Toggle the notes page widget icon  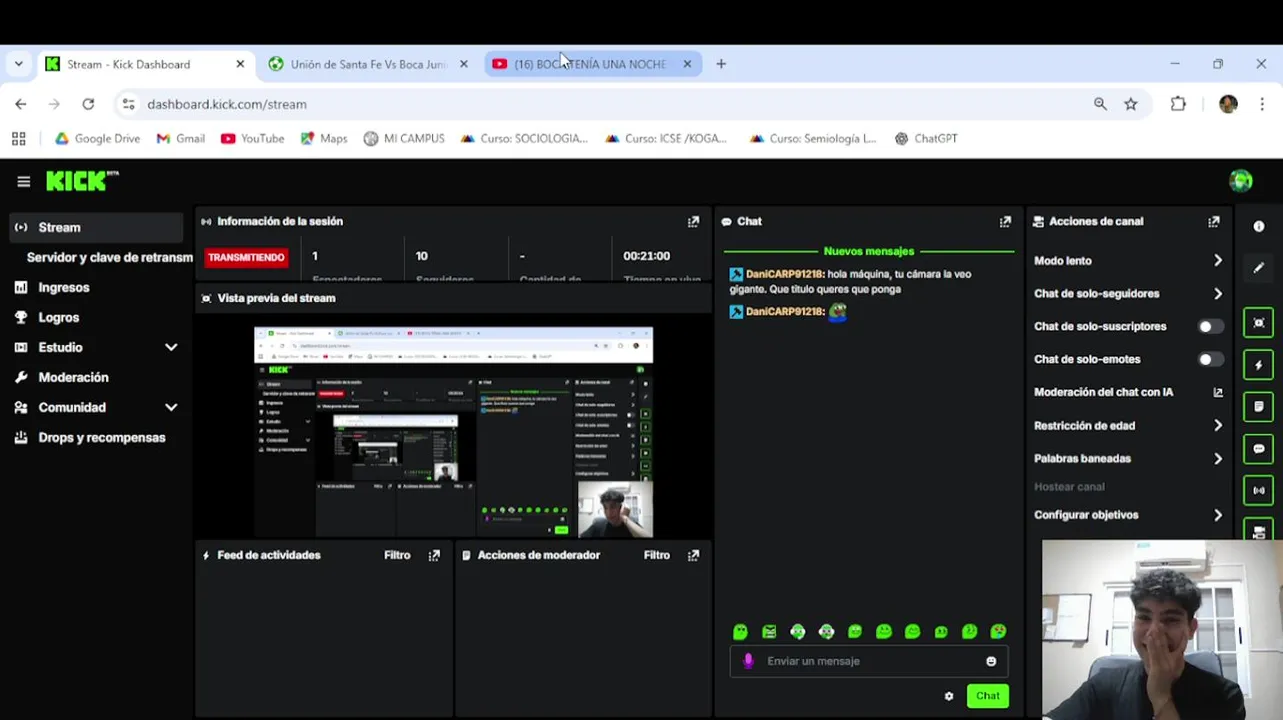point(1259,407)
